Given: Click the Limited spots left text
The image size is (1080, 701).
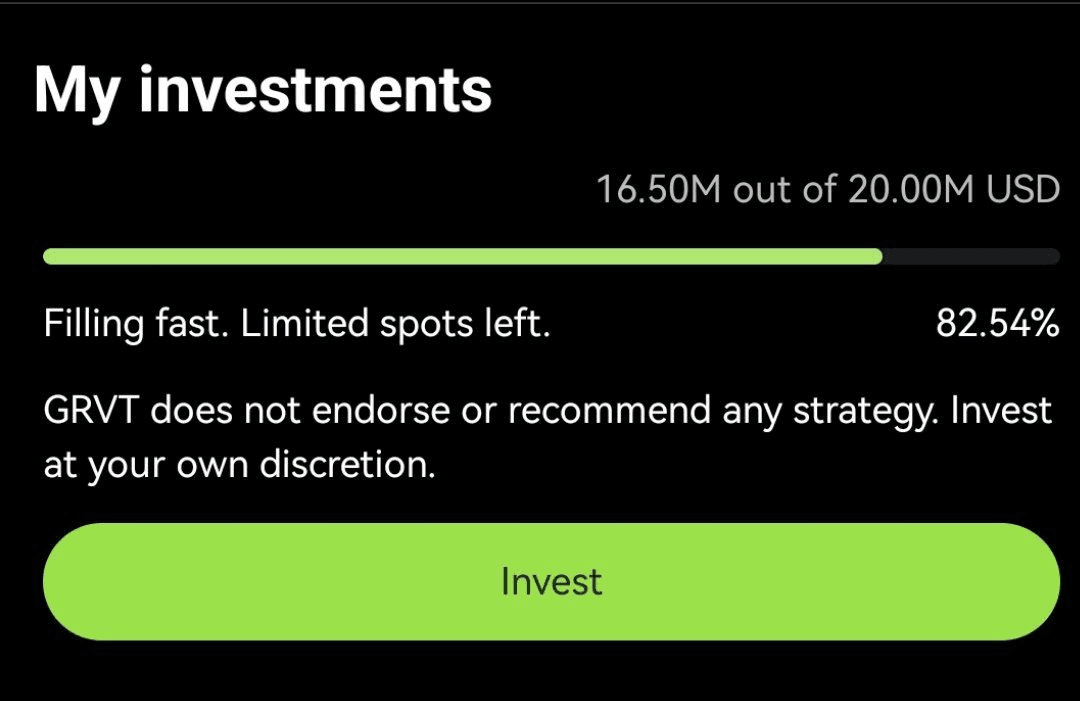Looking at the screenshot, I should point(395,324).
